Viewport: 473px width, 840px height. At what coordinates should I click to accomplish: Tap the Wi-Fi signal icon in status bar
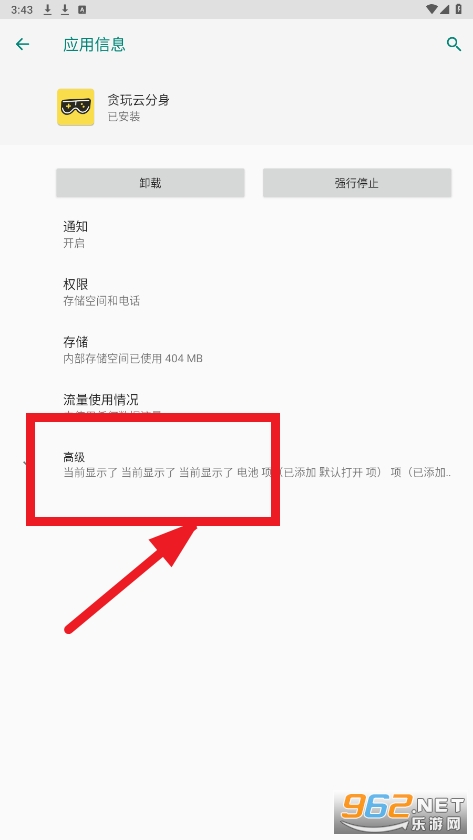click(x=432, y=9)
